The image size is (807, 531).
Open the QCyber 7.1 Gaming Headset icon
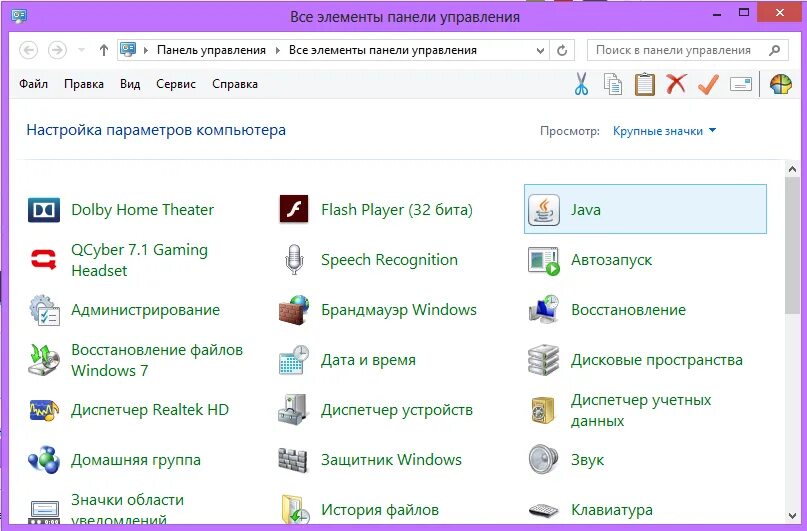(x=44, y=259)
